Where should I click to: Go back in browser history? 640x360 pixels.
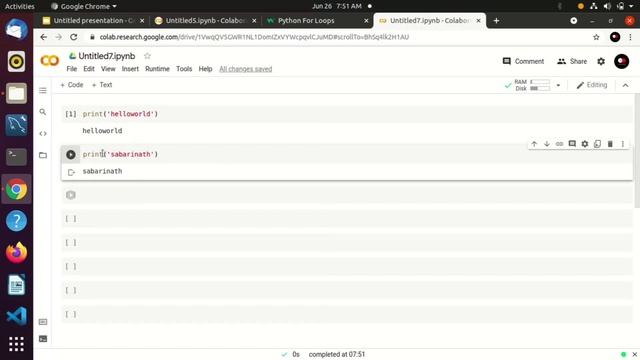coord(44,37)
